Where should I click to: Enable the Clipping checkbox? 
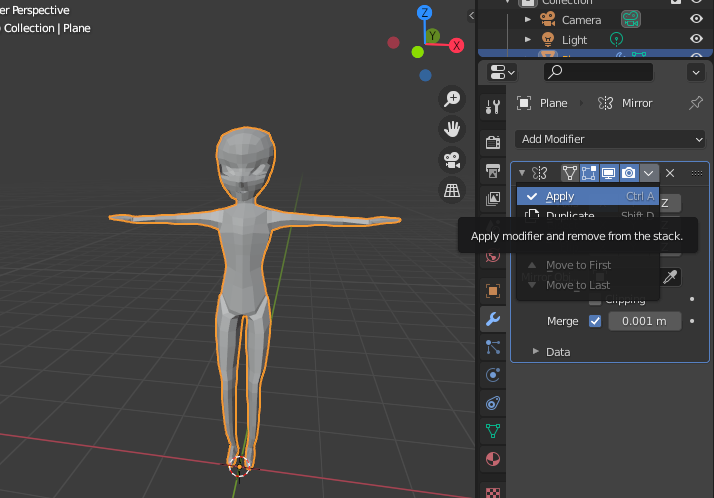tap(595, 300)
